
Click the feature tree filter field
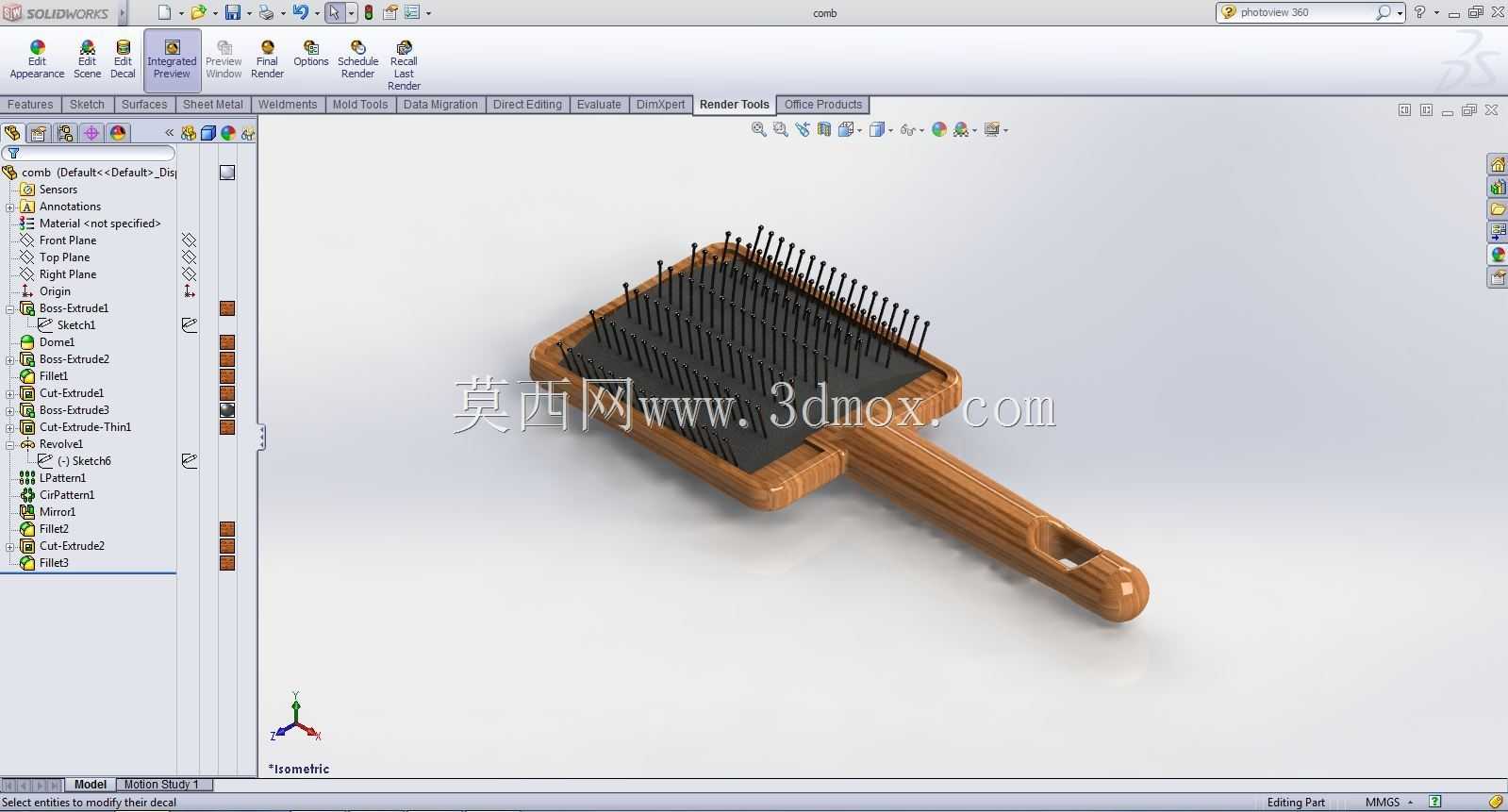tap(90, 153)
